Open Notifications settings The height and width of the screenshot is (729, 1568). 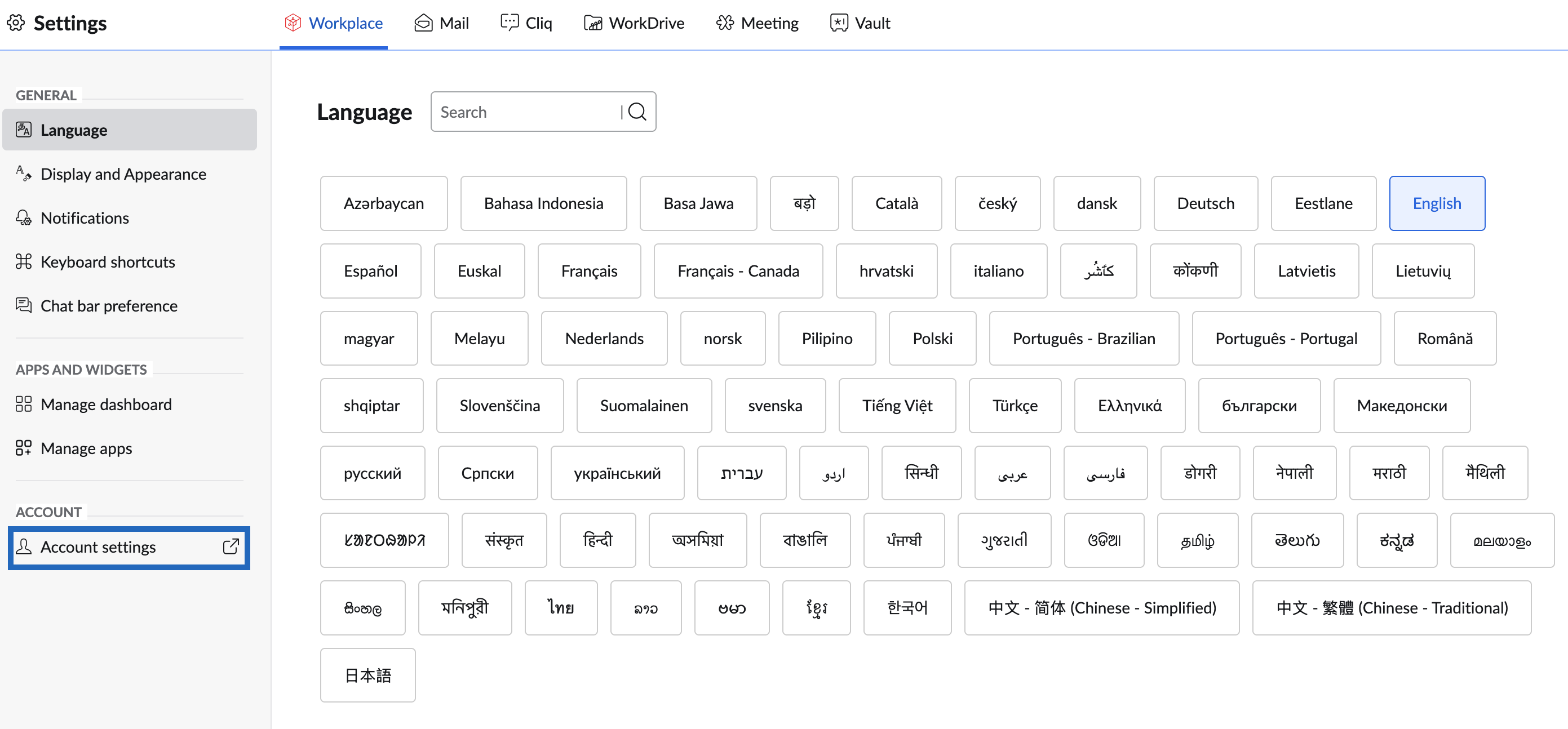pyautogui.click(x=130, y=217)
